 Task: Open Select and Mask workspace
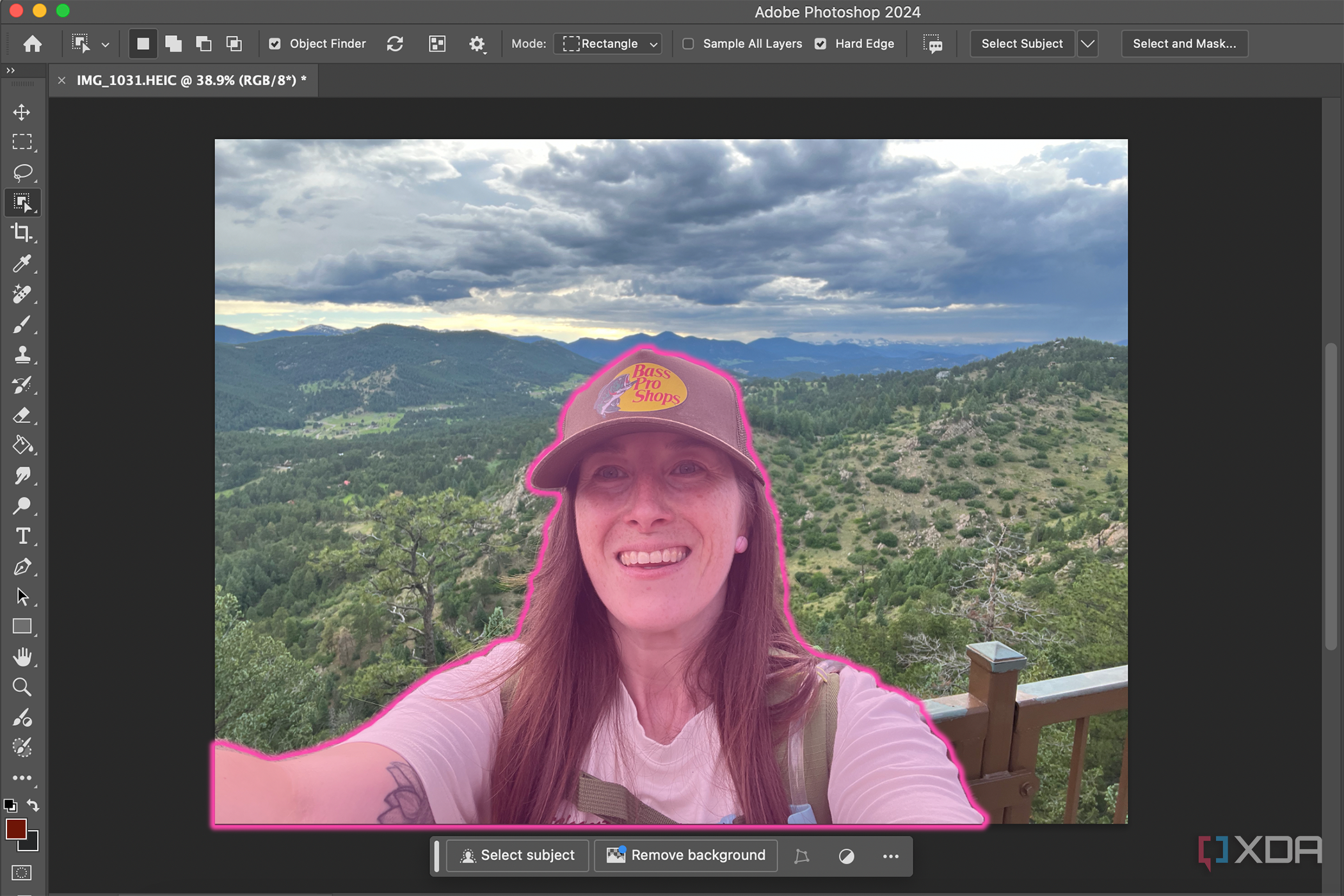click(1184, 44)
